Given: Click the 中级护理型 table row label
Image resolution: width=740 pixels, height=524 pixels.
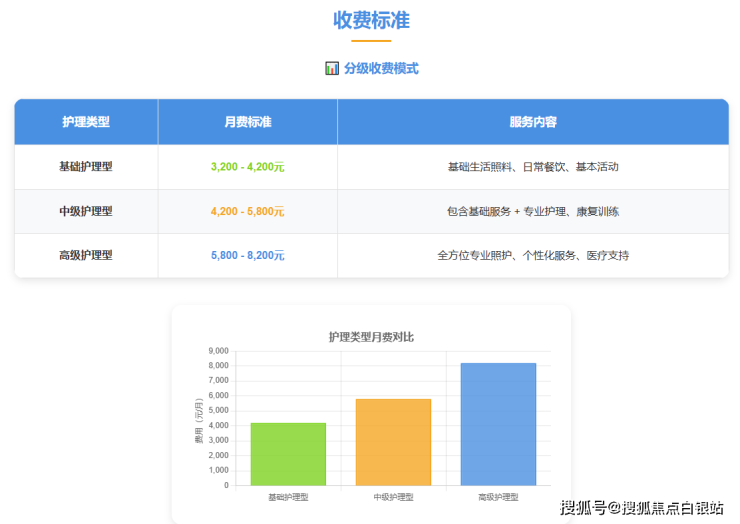Looking at the screenshot, I should point(86,211).
